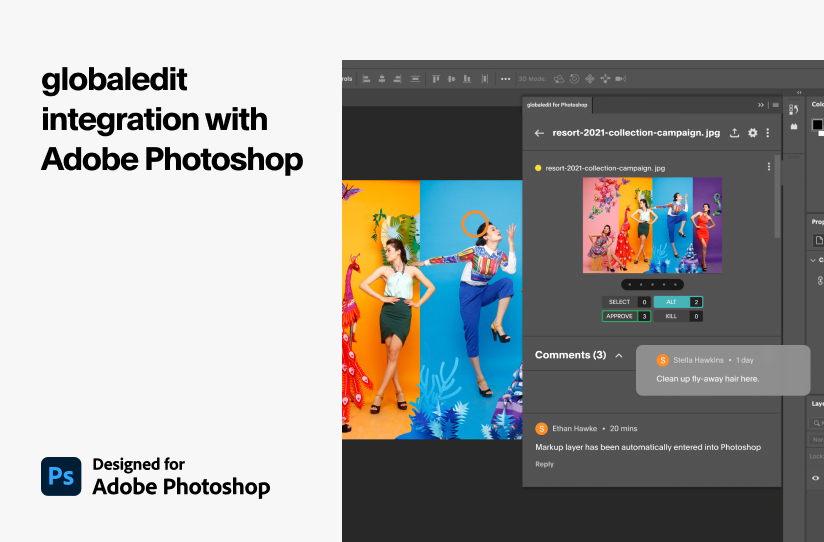
Task: Select the 3D roll mode icon
Action: (574, 79)
